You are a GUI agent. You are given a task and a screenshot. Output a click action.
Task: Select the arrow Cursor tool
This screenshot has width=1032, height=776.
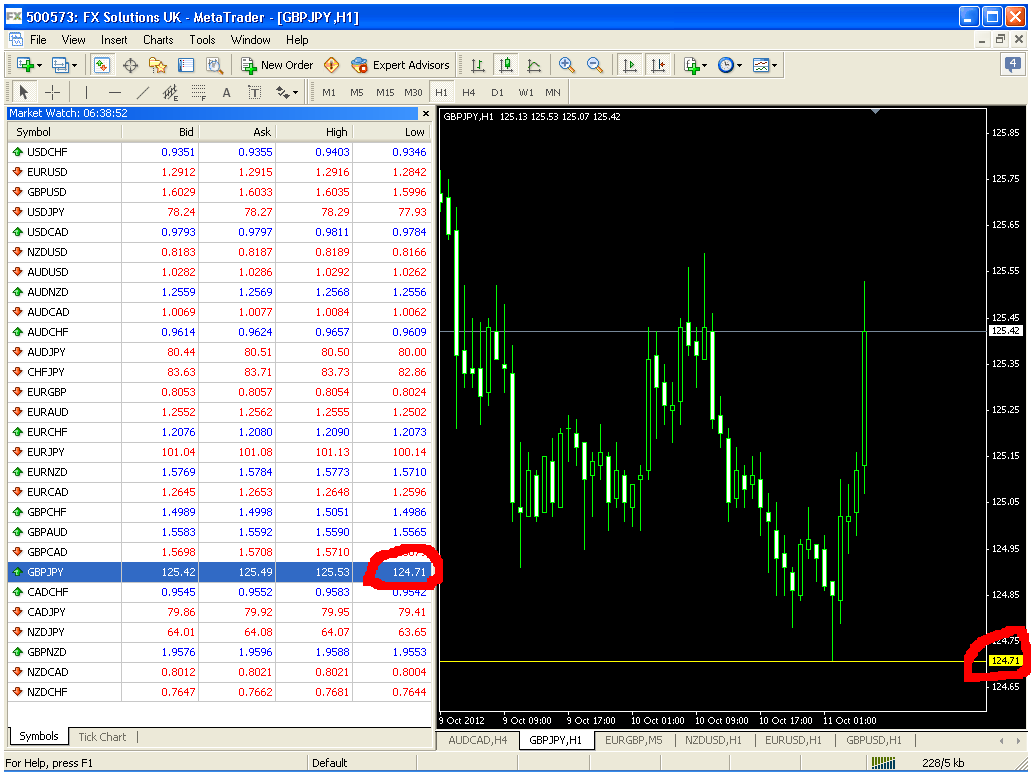pyautogui.click(x=24, y=92)
